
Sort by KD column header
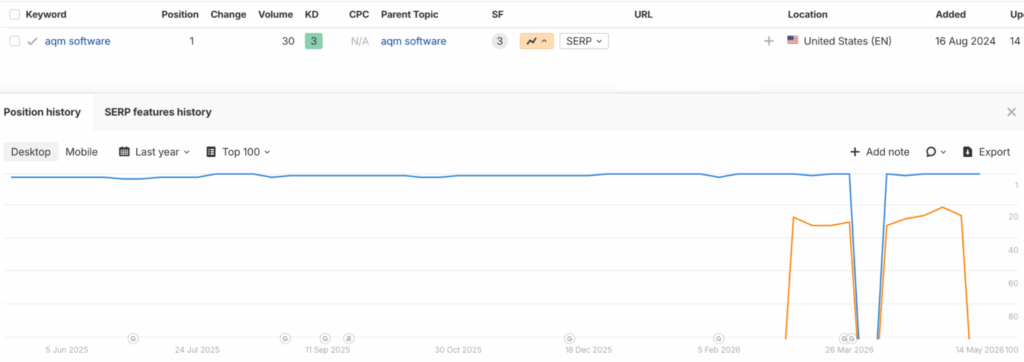pos(312,14)
